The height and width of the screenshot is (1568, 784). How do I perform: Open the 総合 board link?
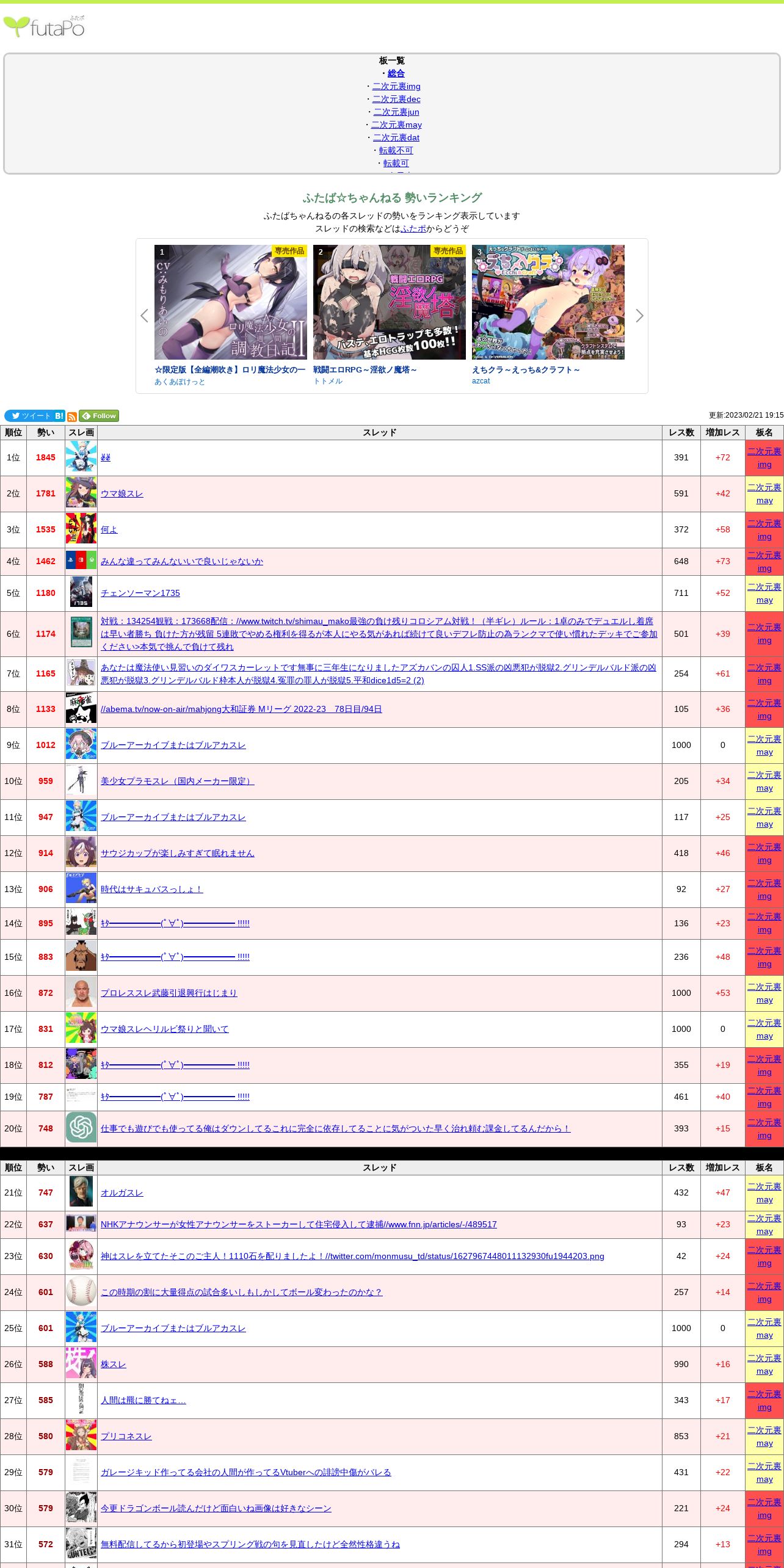[396, 73]
